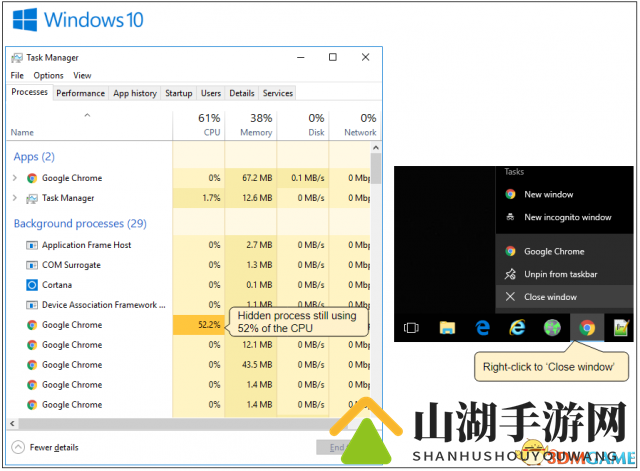Switch to the Details tab
Image resolution: width=640 pixels, height=471 pixels.
point(242,93)
